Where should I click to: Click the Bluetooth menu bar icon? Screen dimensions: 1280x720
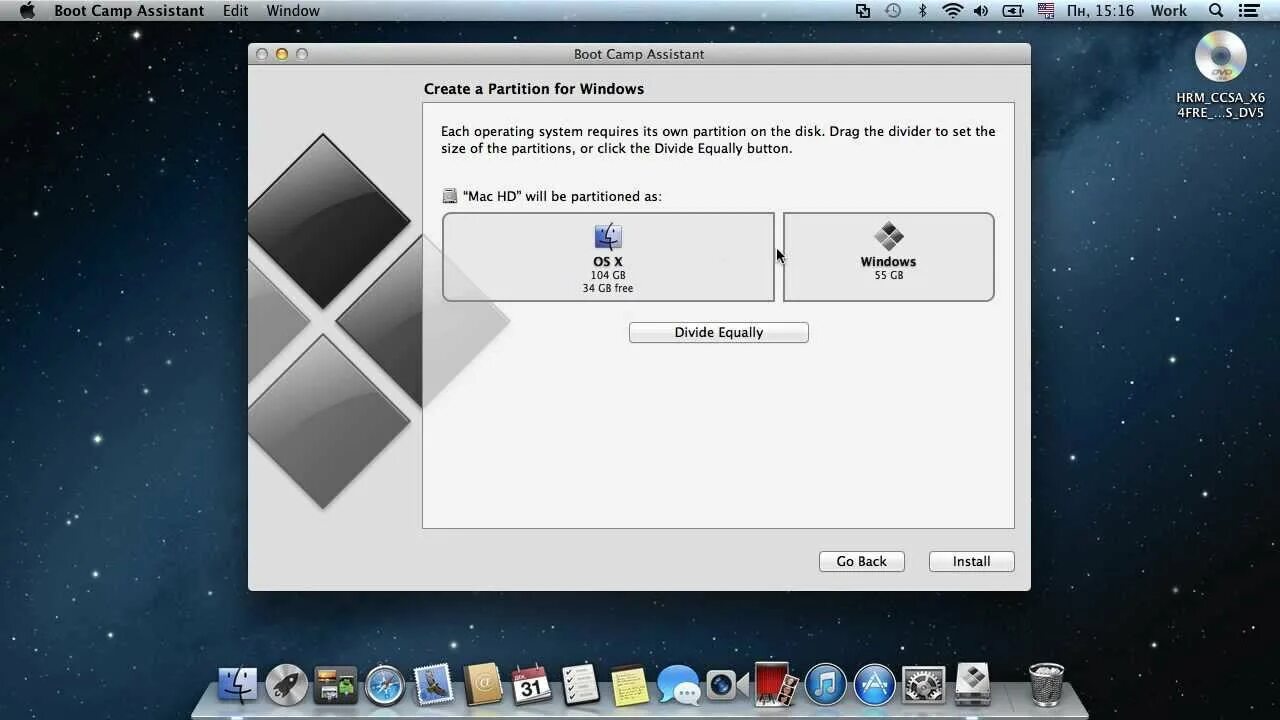tap(923, 11)
